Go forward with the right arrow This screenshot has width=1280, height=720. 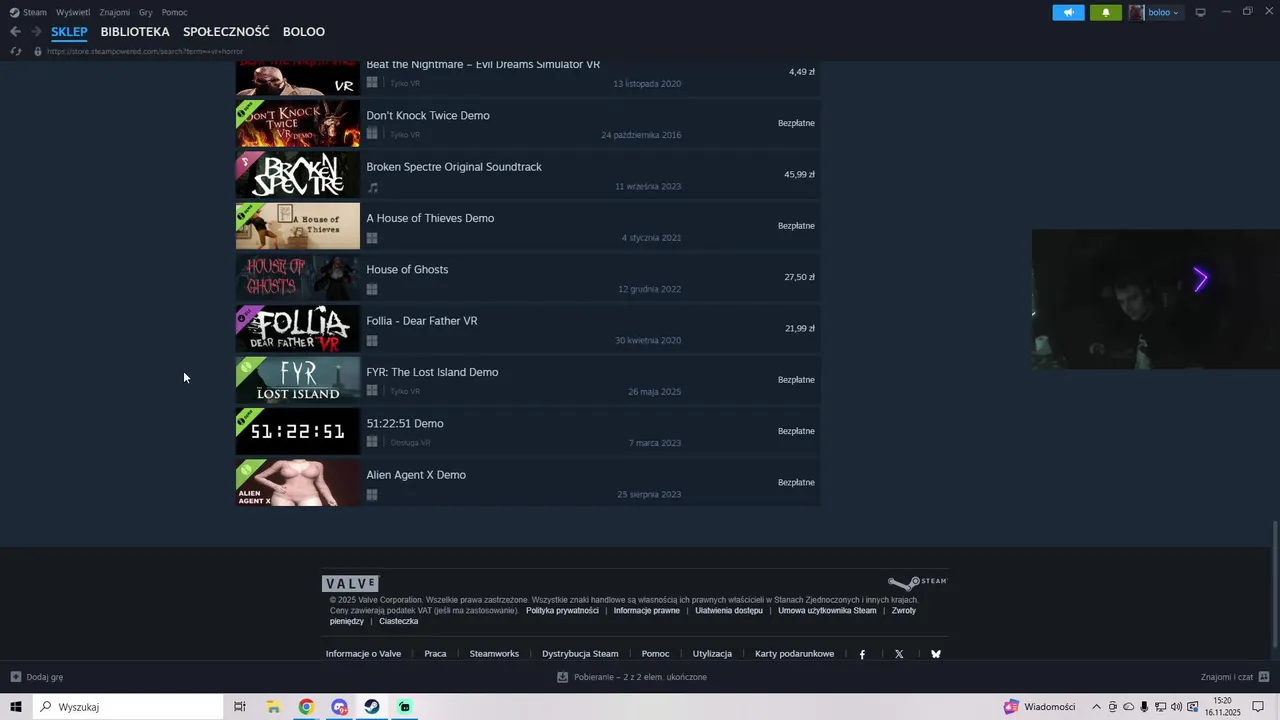36,31
